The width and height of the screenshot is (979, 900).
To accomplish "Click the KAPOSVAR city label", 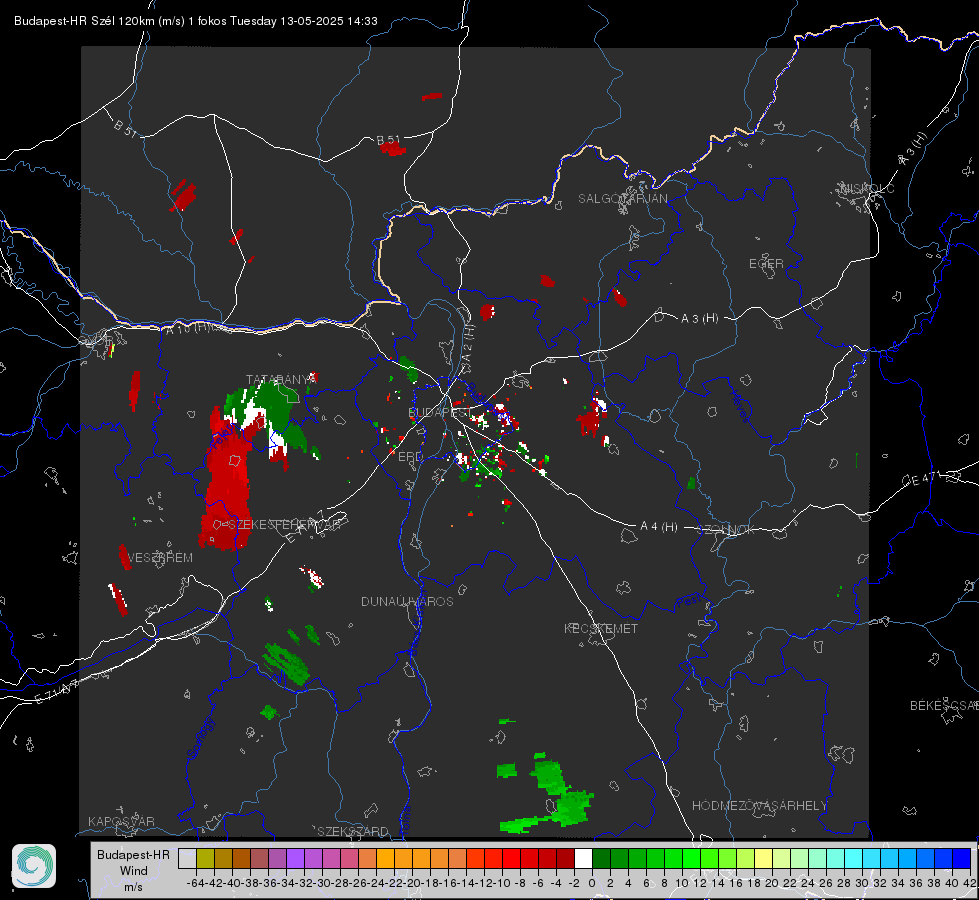I will pyautogui.click(x=121, y=821).
